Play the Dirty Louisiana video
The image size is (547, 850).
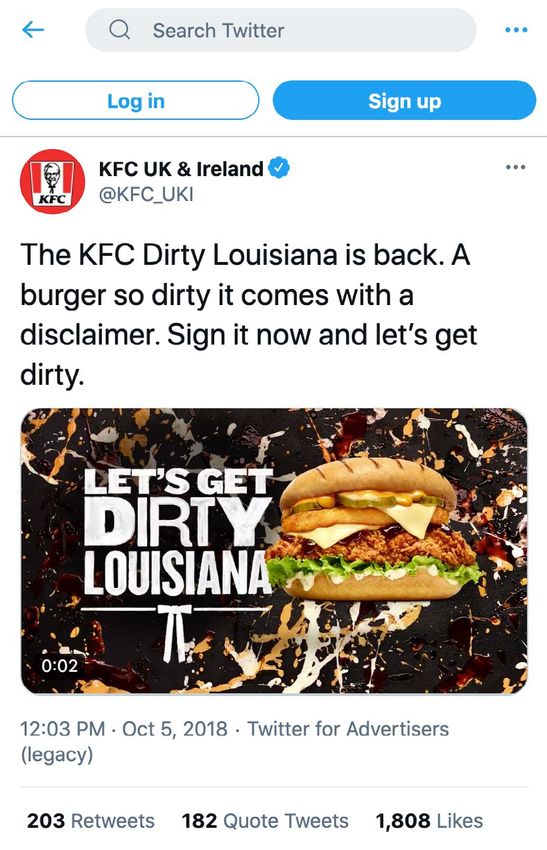click(274, 551)
